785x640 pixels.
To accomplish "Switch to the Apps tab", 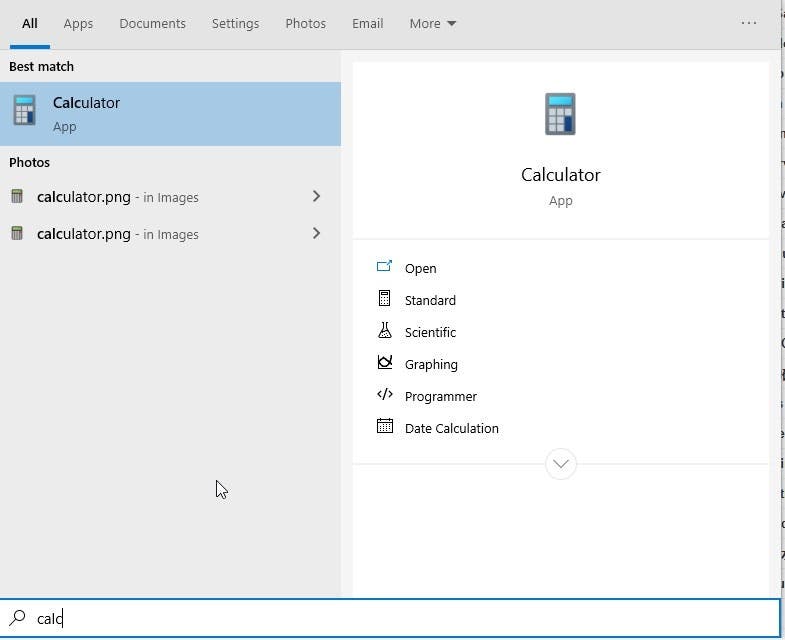I will [78, 23].
